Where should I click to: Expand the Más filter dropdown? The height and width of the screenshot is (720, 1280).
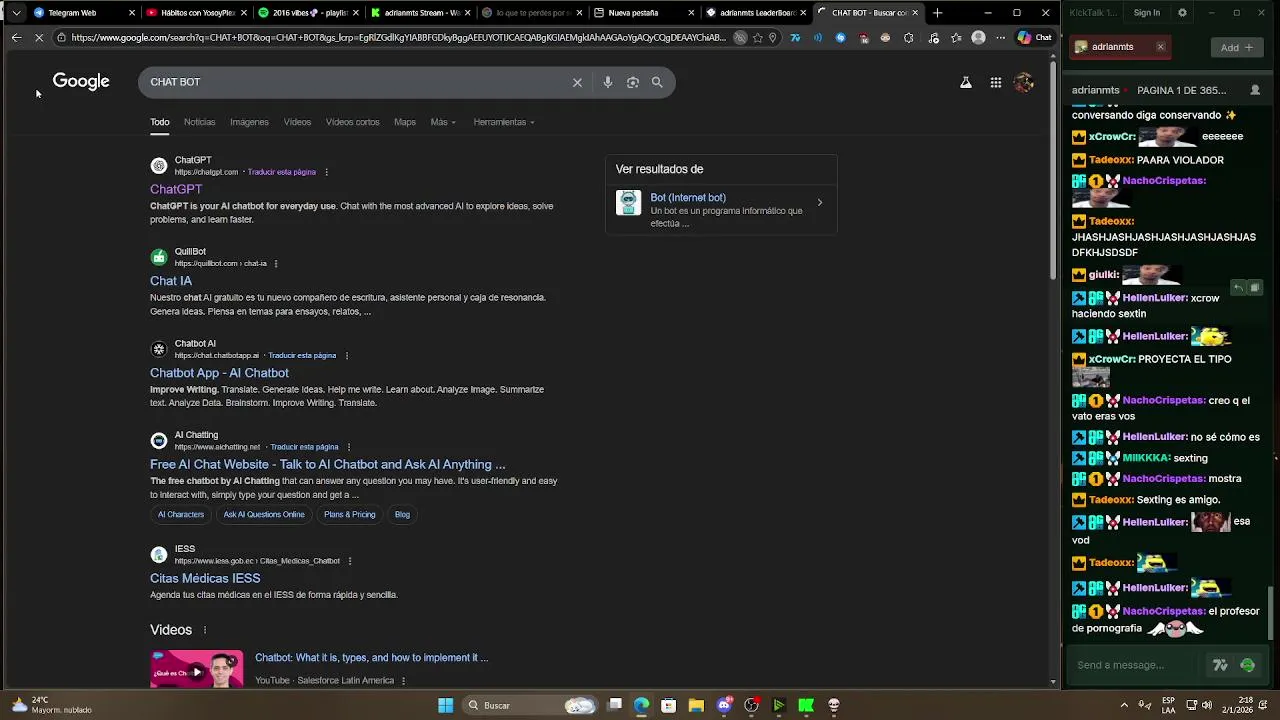(443, 122)
